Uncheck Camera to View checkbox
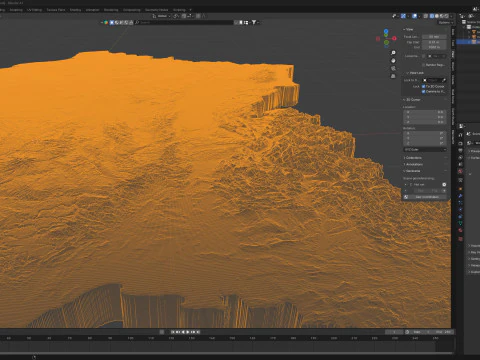This screenshot has height=360, width=480. click(x=424, y=91)
